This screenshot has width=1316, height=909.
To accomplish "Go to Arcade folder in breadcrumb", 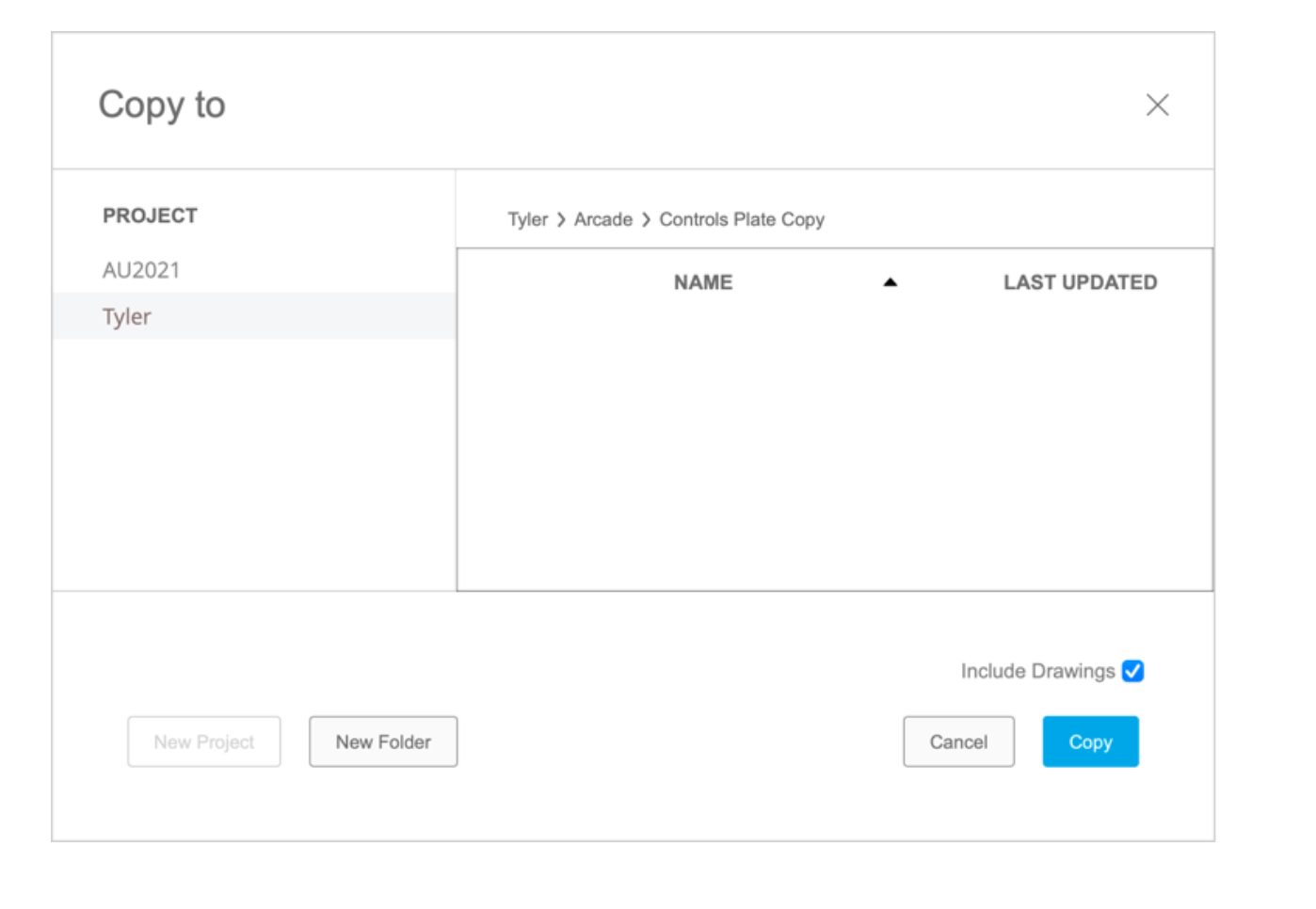I will pos(603,219).
